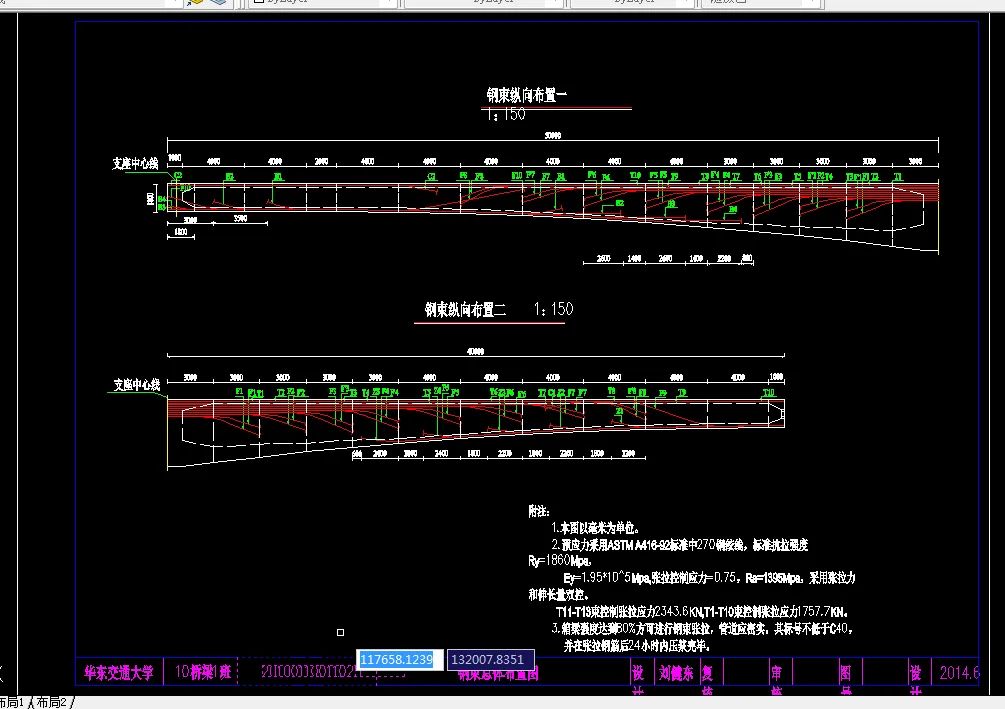Select the date 2014.6 in title block

point(959,672)
